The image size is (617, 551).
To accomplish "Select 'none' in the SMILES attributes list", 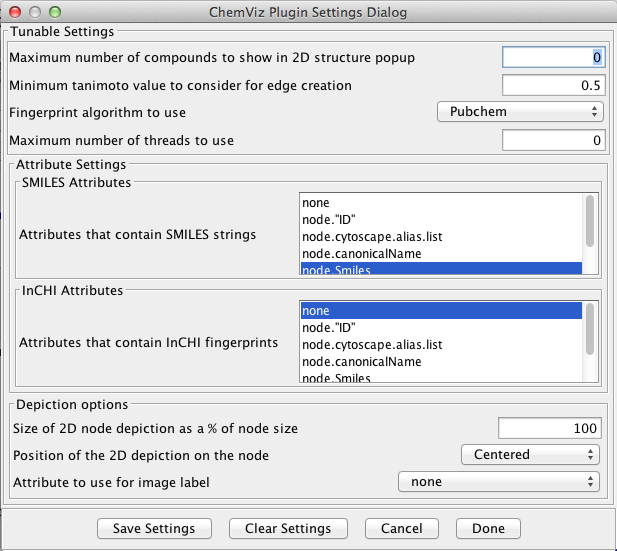I will pos(440,203).
